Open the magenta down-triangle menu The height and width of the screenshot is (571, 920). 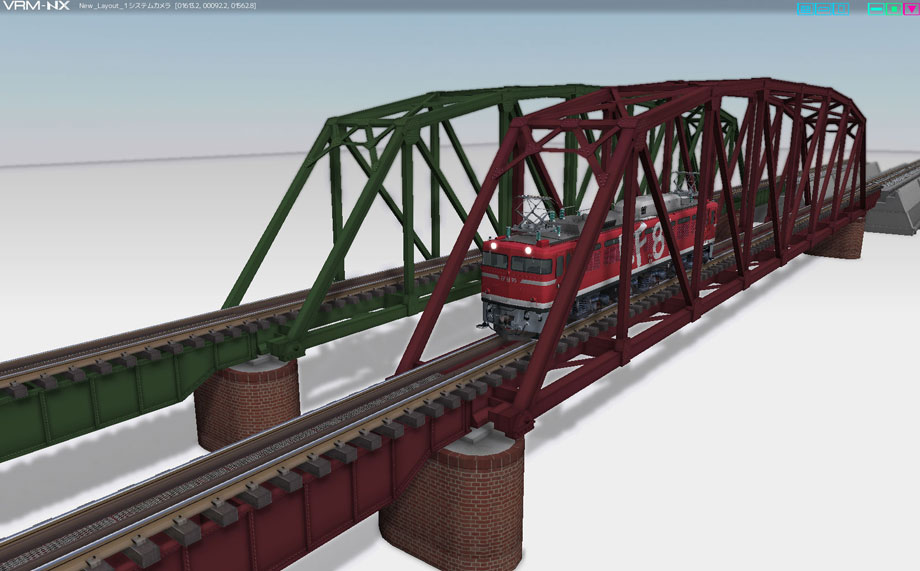(911, 9)
